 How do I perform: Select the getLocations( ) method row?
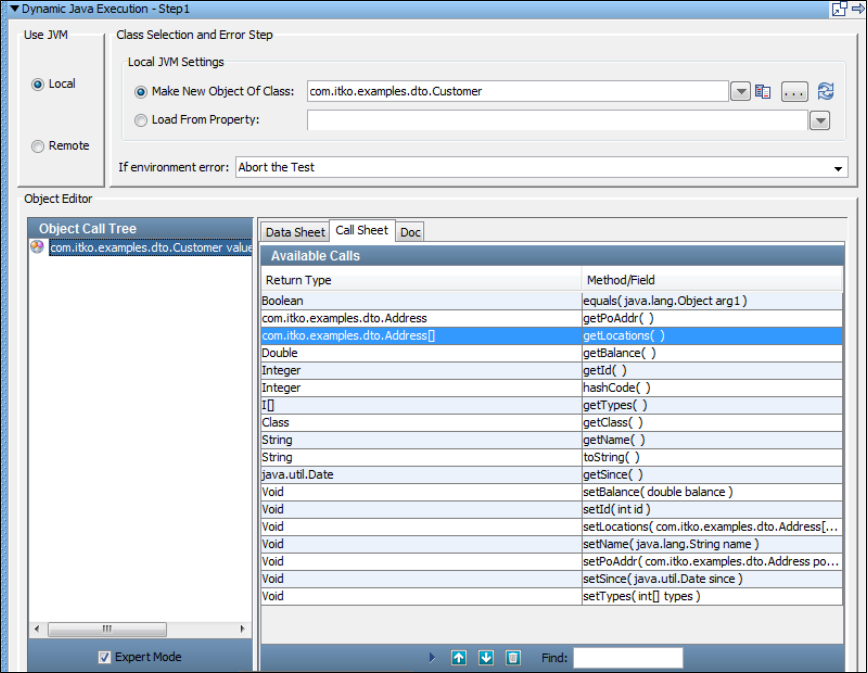(x=552, y=335)
